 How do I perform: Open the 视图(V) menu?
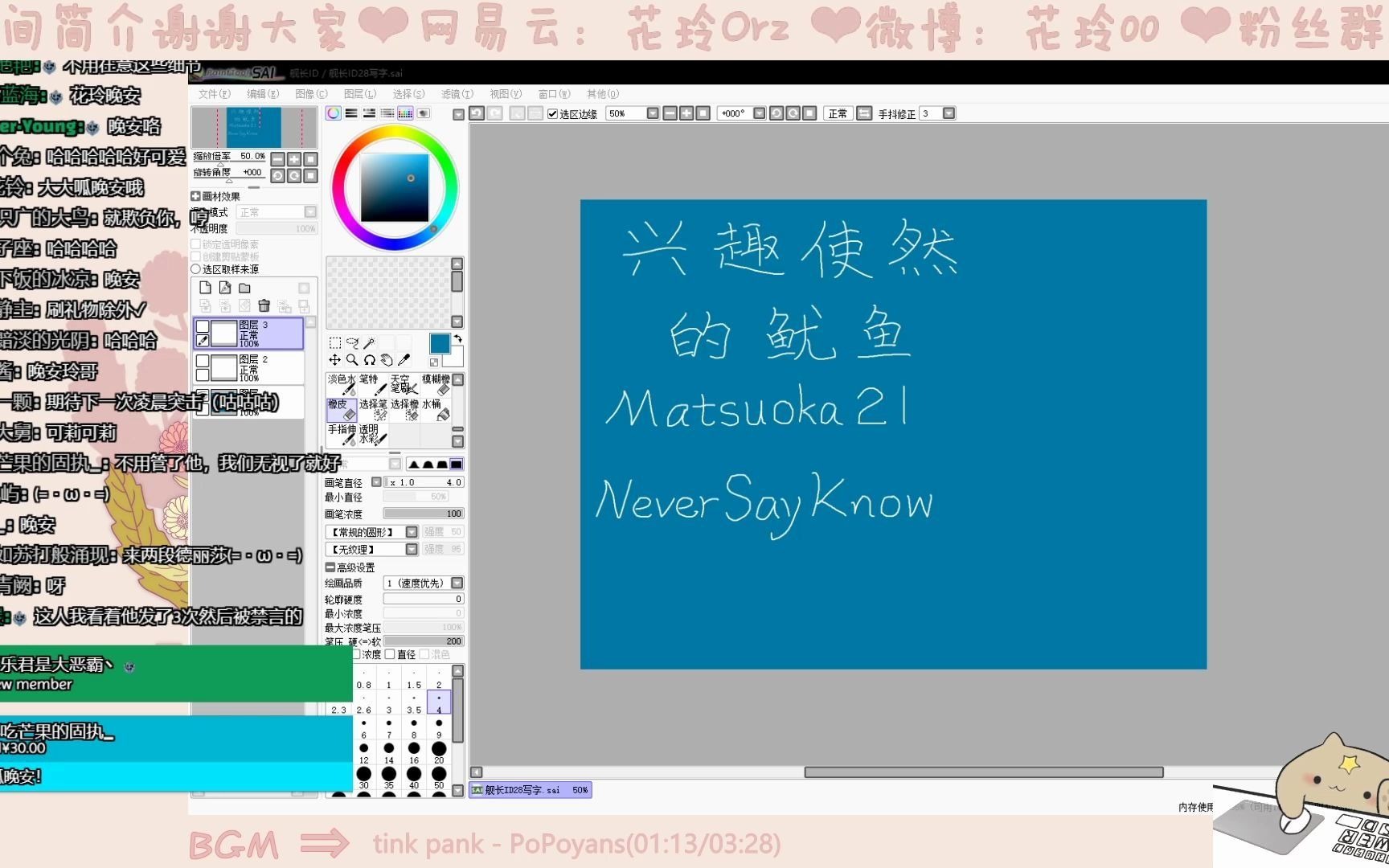click(x=506, y=94)
